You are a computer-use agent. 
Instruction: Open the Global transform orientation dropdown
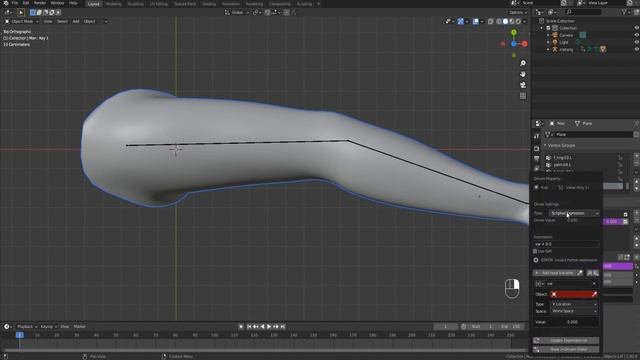coord(237,13)
